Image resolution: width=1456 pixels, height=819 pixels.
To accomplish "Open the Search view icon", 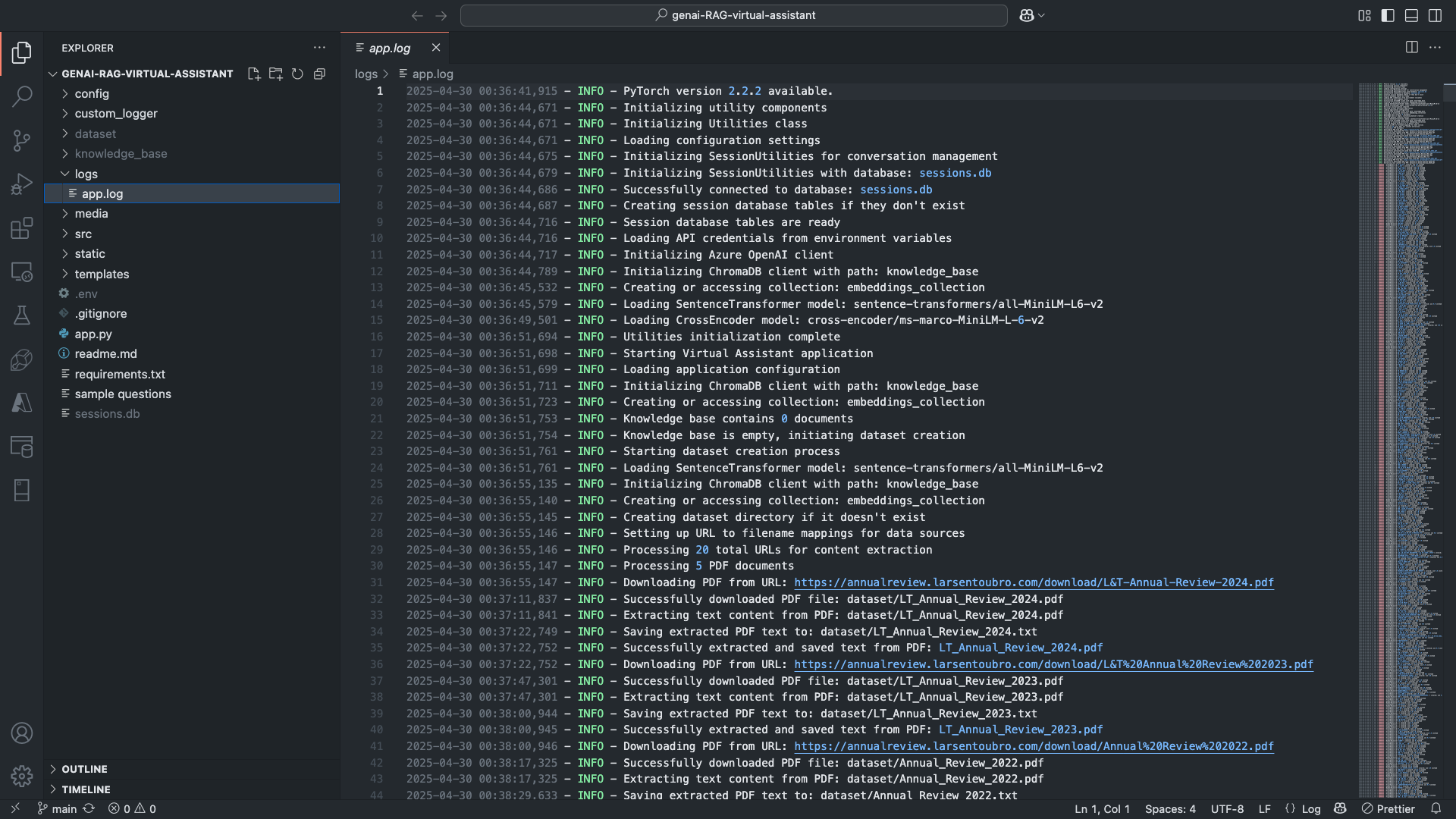I will tap(22, 96).
